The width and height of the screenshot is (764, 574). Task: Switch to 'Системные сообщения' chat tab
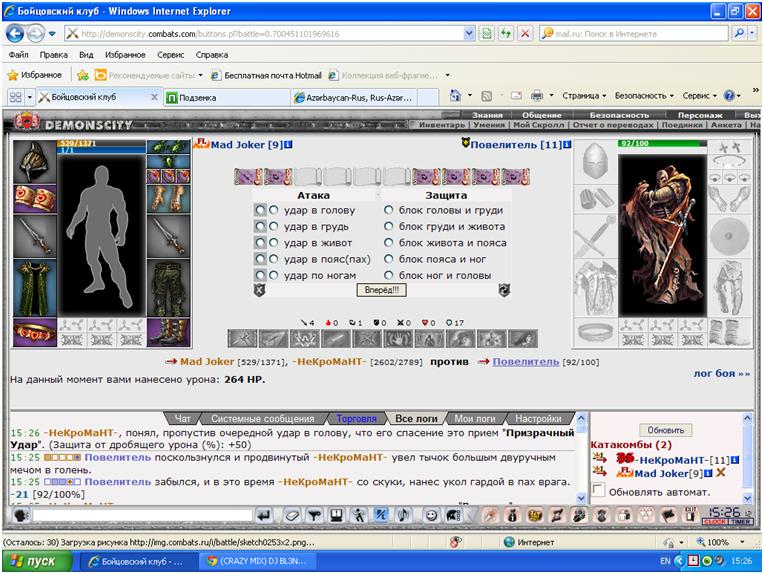tap(263, 418)
